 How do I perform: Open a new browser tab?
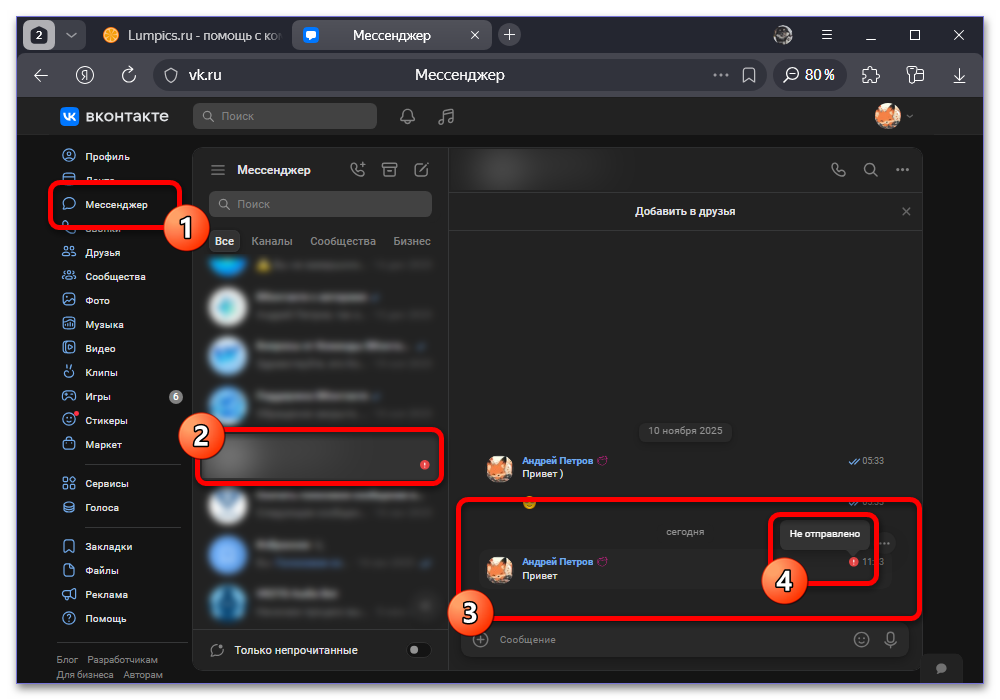coord(509,35)
